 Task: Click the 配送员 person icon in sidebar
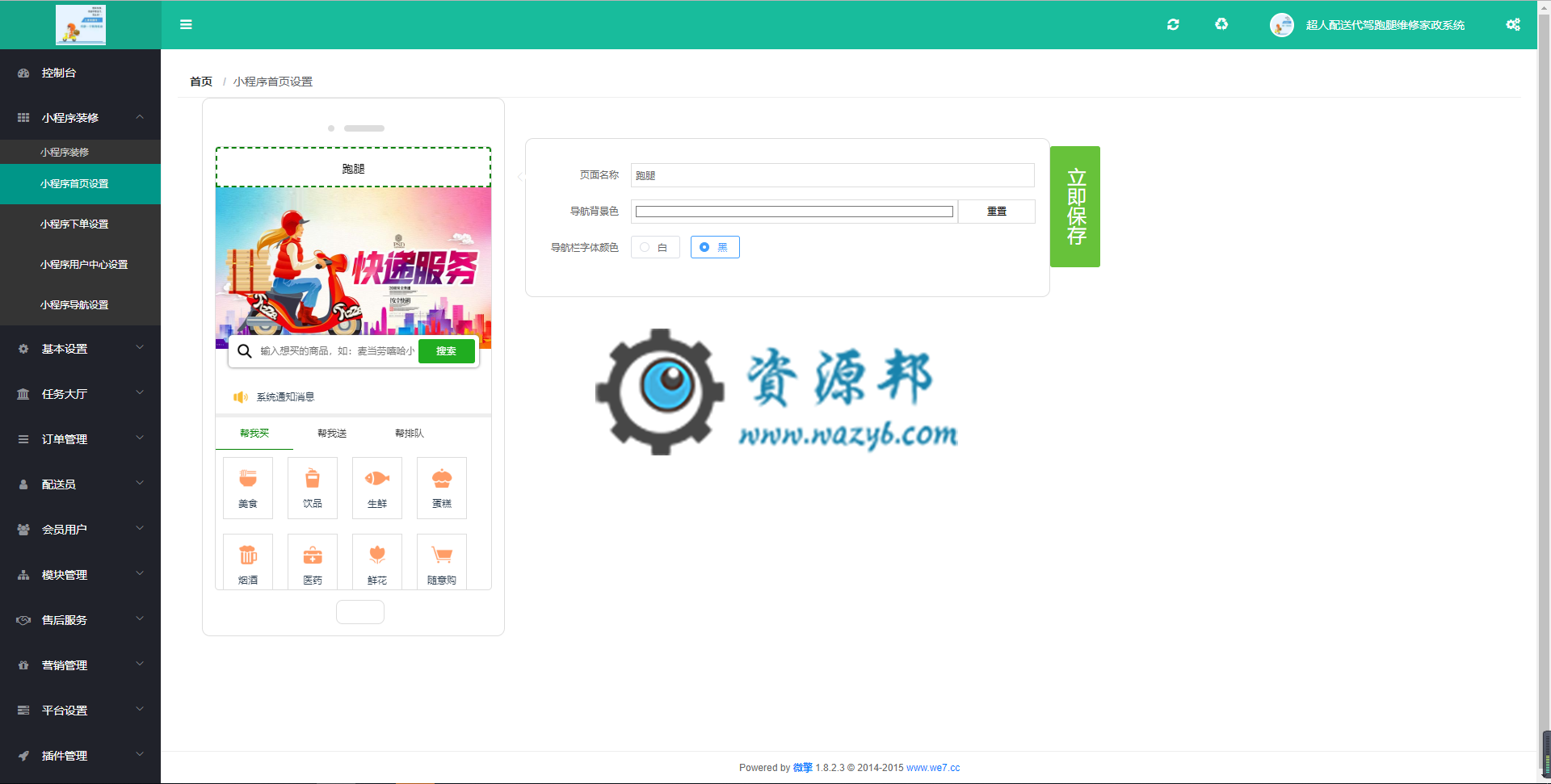point(23,484)
